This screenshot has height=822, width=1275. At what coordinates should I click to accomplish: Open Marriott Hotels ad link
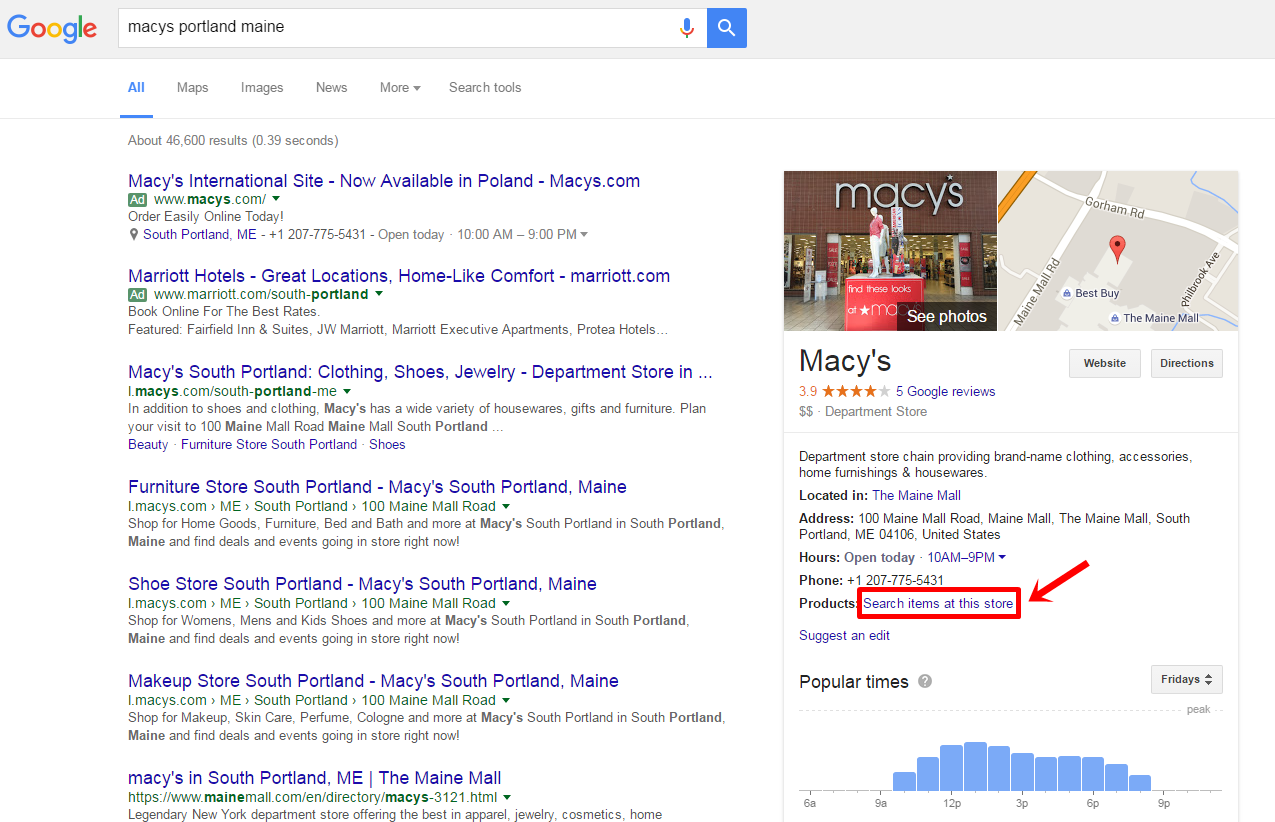[x=399, y=276]
